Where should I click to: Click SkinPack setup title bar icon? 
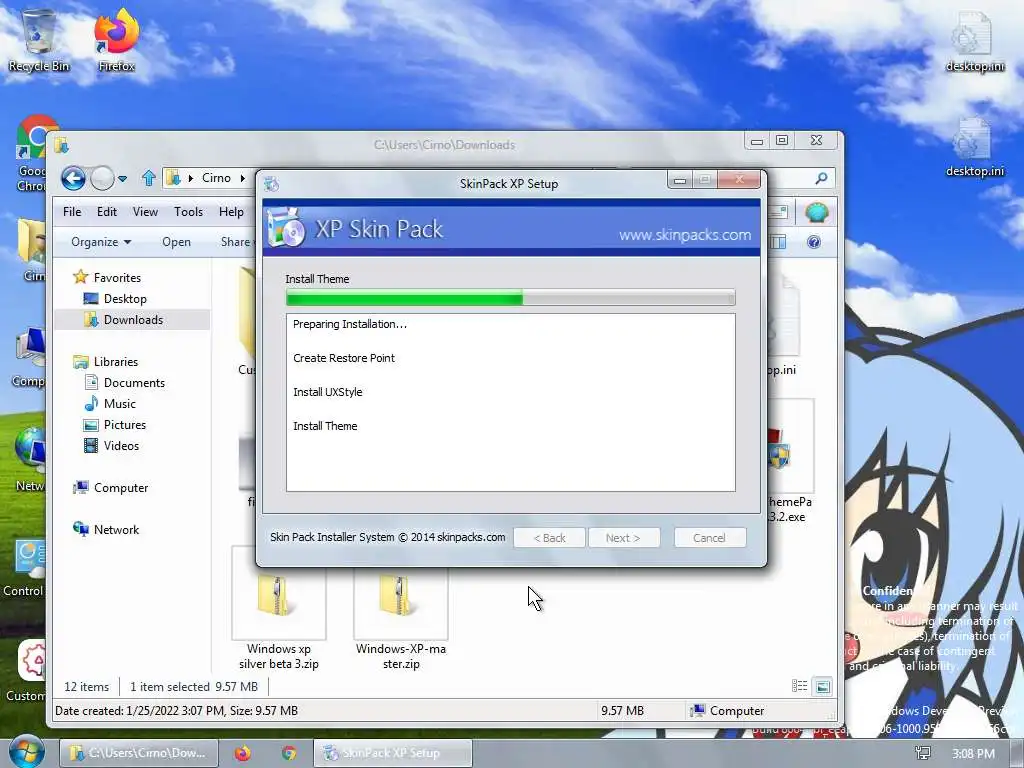pyautogui.click(x=272, y=184)
